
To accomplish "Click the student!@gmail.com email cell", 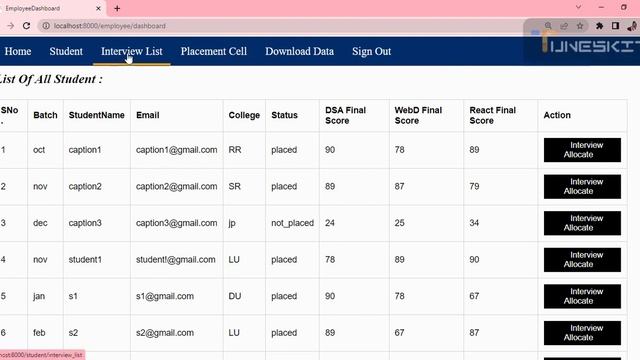I will (176, 260).
